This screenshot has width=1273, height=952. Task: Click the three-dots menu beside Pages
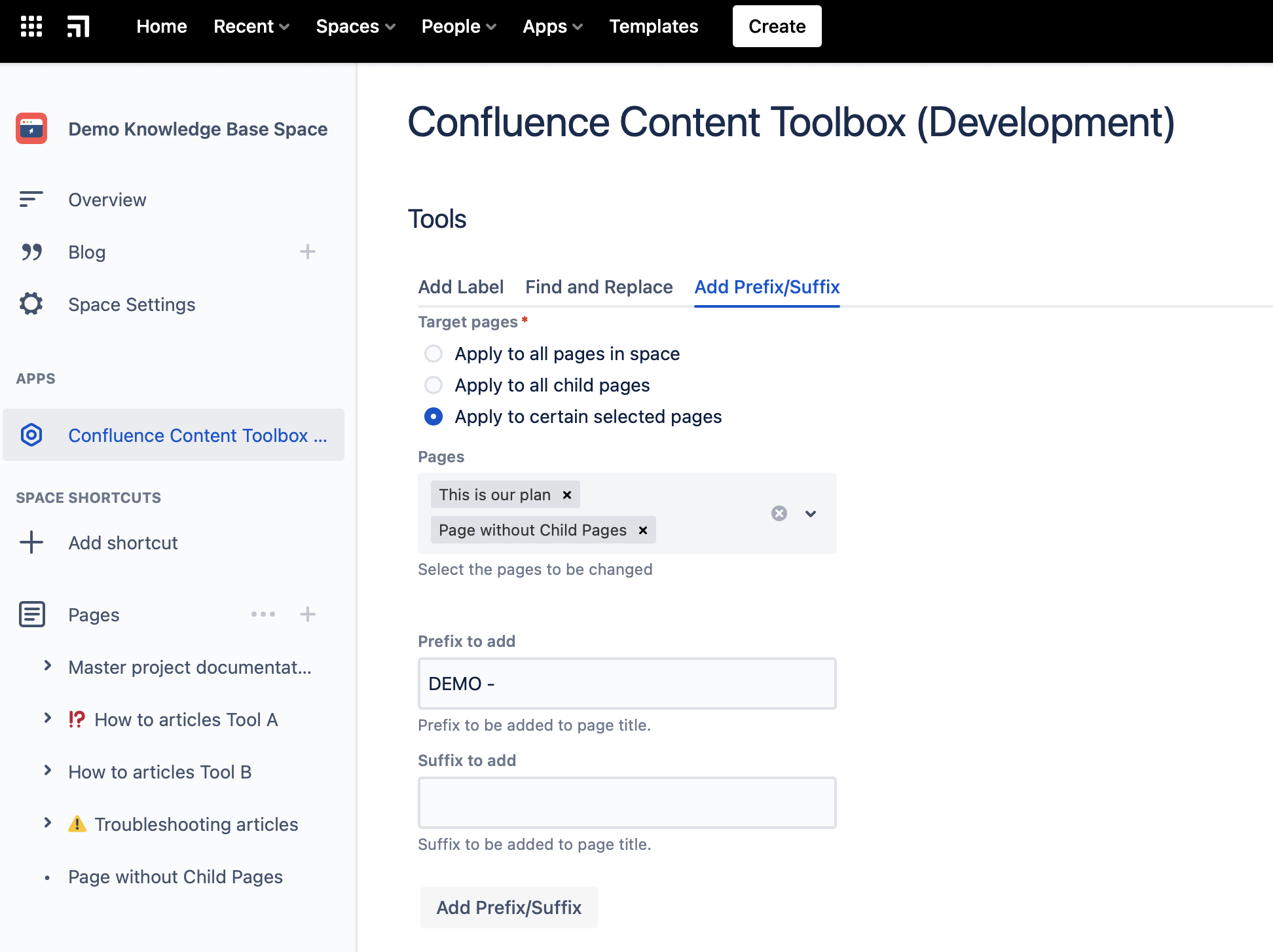pos(263,614)
